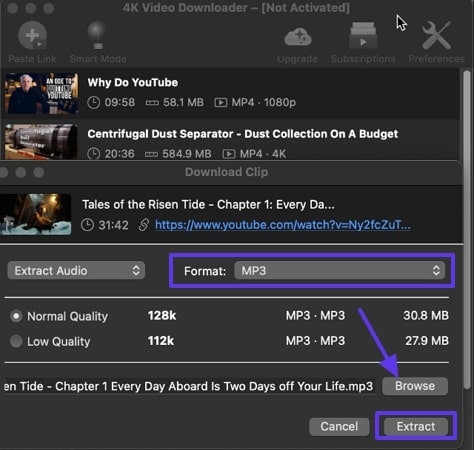
Task: Click the Browse button
Action: [415, 386]
